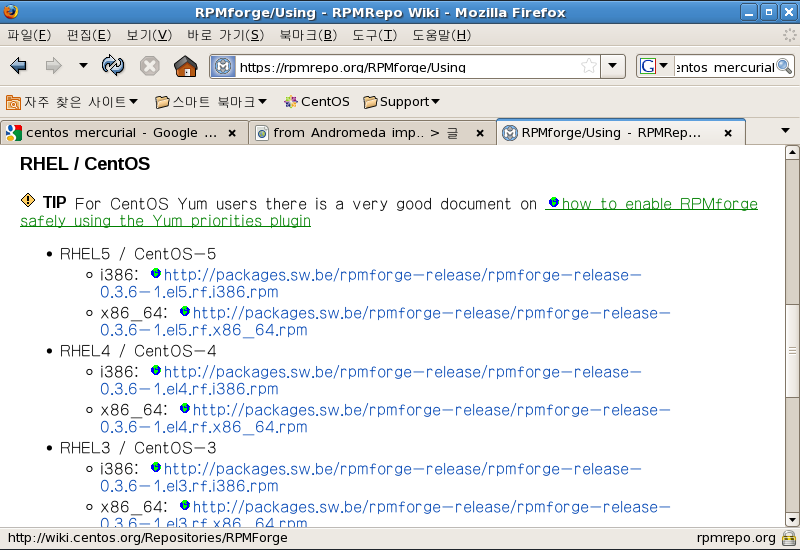The height and width of the screenshot is (550, 800).
Task: Close the 'centos mercurial - Google' tab
Action: (232, 133)
